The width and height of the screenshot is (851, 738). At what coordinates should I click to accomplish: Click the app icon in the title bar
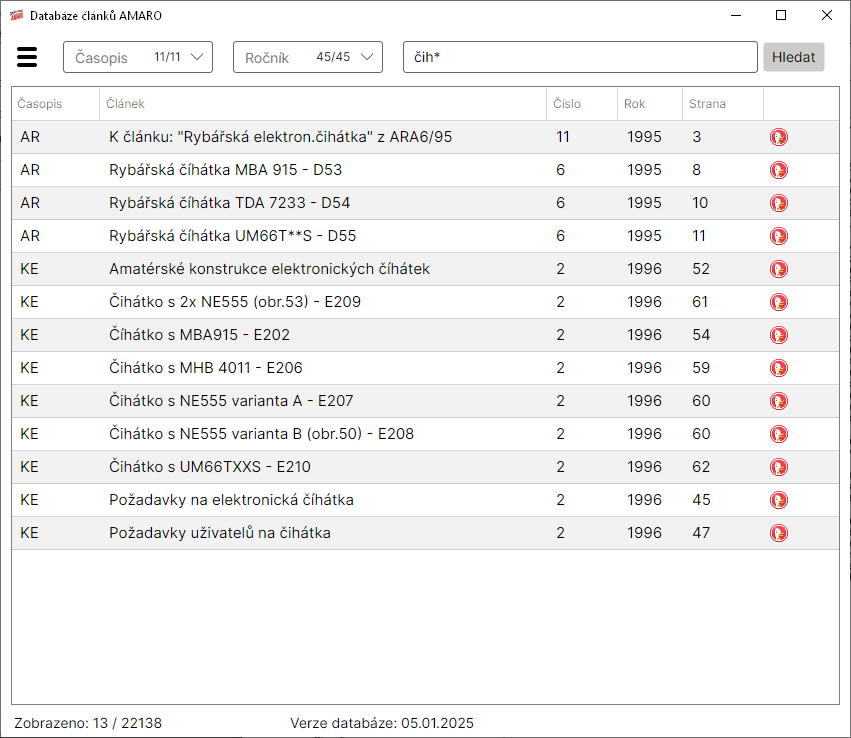pos(16,16)
